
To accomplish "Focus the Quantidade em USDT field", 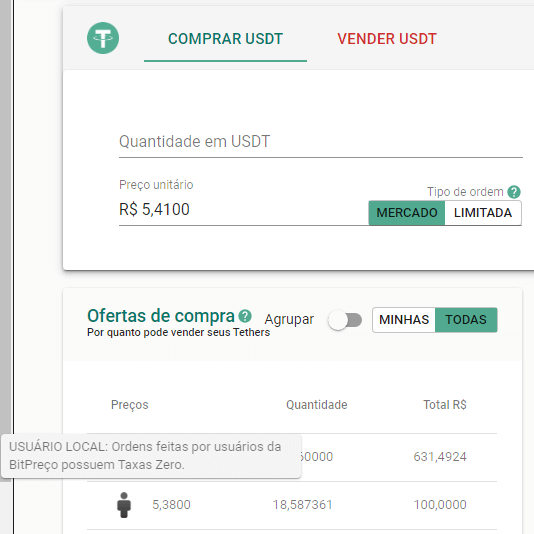I will pos(321,142).
